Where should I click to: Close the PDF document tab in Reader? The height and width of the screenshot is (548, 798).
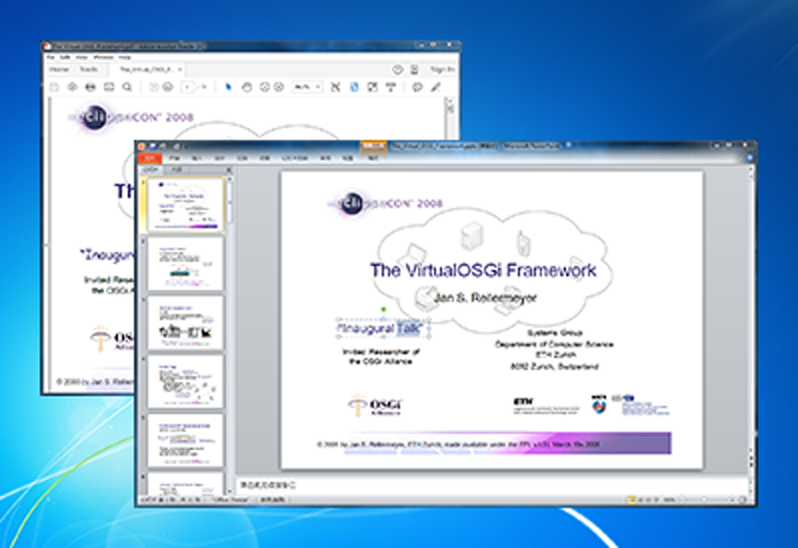(180, 69)
